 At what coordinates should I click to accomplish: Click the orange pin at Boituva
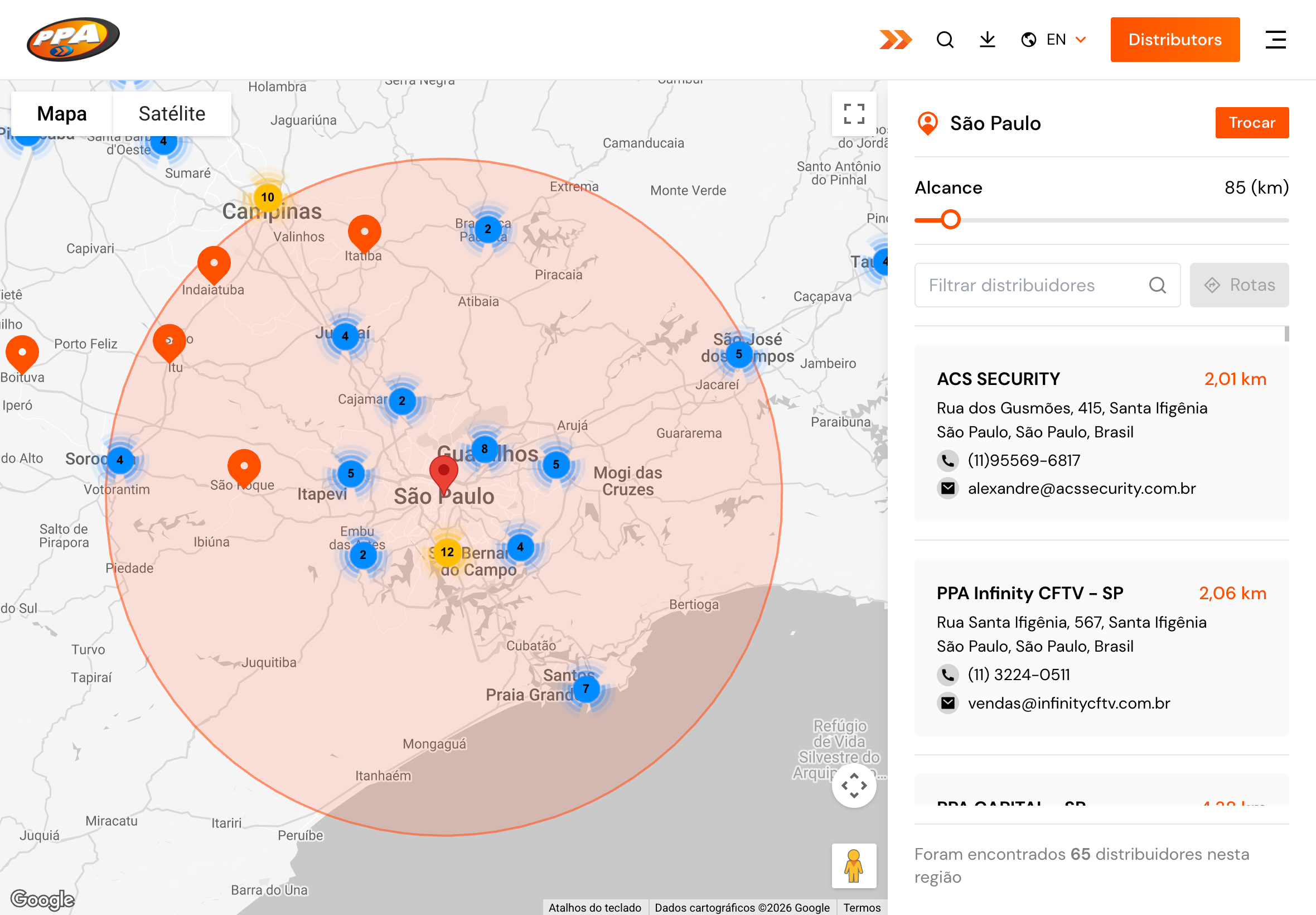(22, 355)
